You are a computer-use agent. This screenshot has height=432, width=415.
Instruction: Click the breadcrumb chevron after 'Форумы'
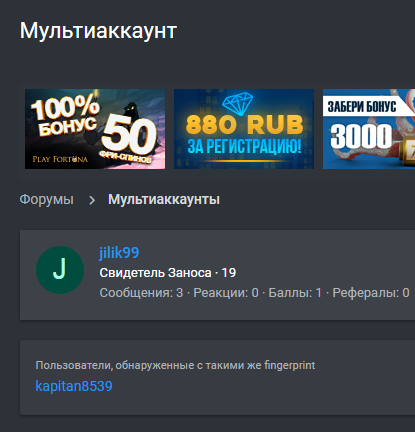click(x=92, y=200)
